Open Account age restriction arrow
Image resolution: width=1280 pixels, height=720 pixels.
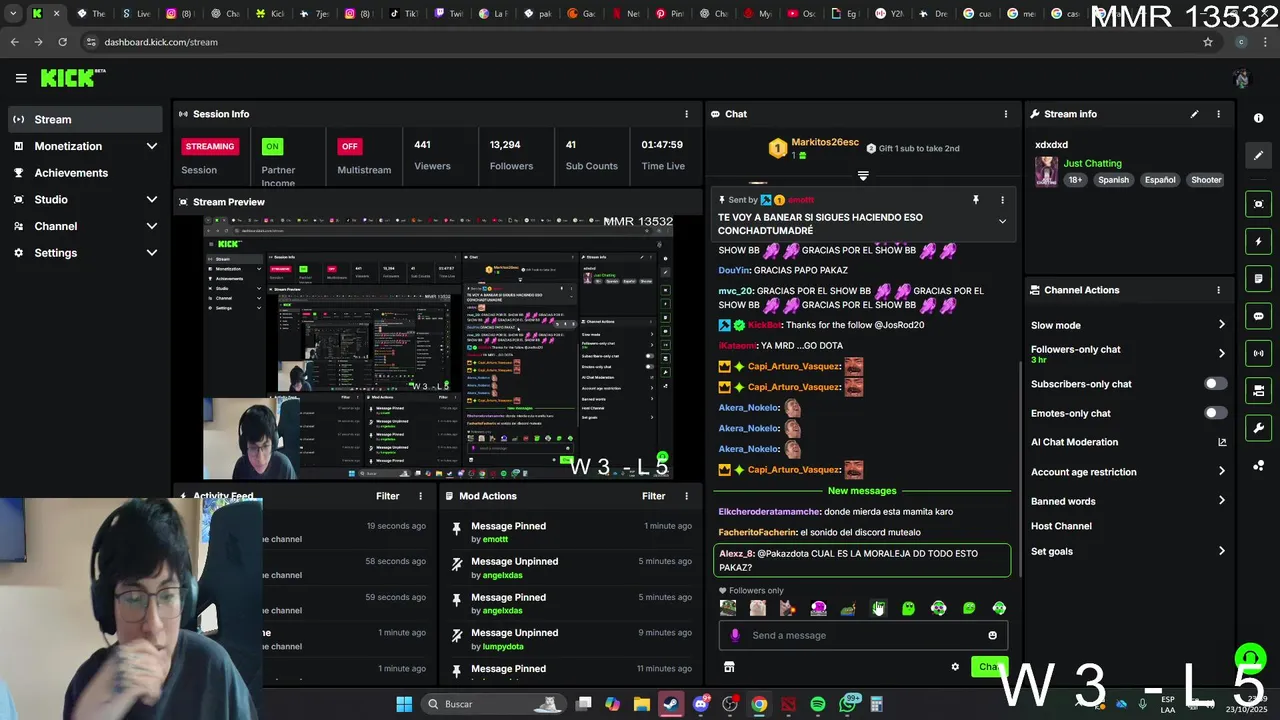point(1221,471)
